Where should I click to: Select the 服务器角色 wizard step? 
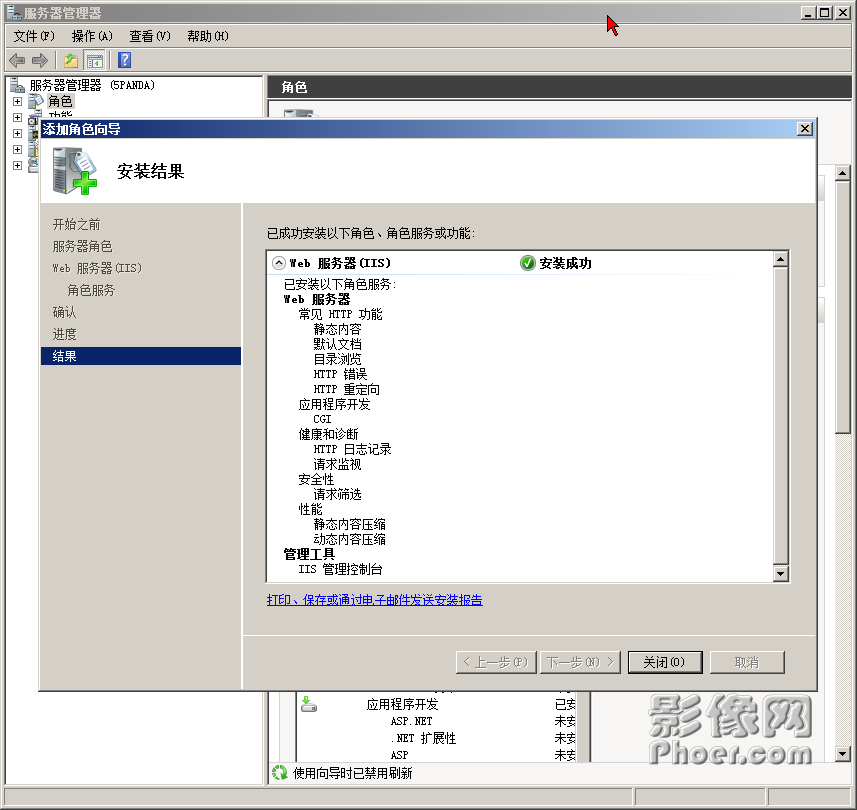click(83, 246)
